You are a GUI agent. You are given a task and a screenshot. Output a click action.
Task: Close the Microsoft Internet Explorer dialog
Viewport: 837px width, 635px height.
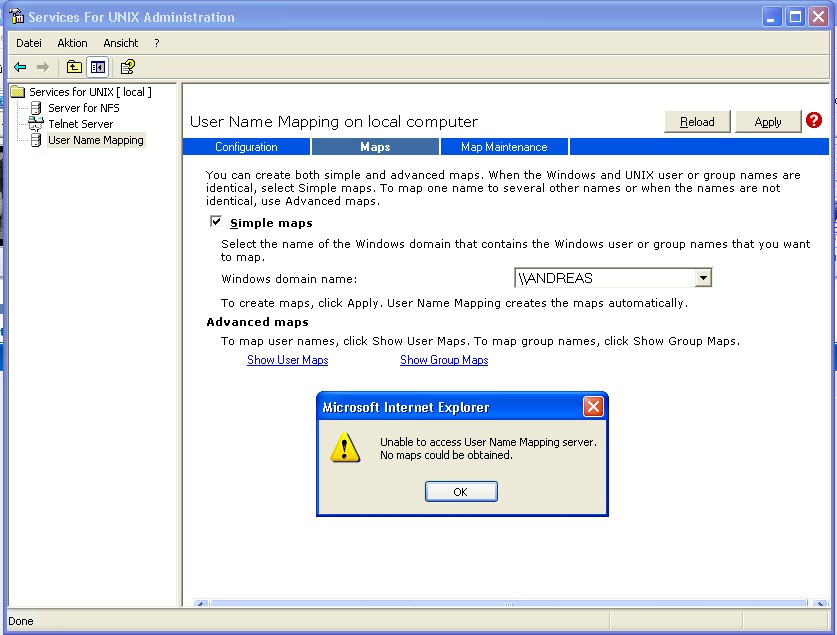coord(593,407)
